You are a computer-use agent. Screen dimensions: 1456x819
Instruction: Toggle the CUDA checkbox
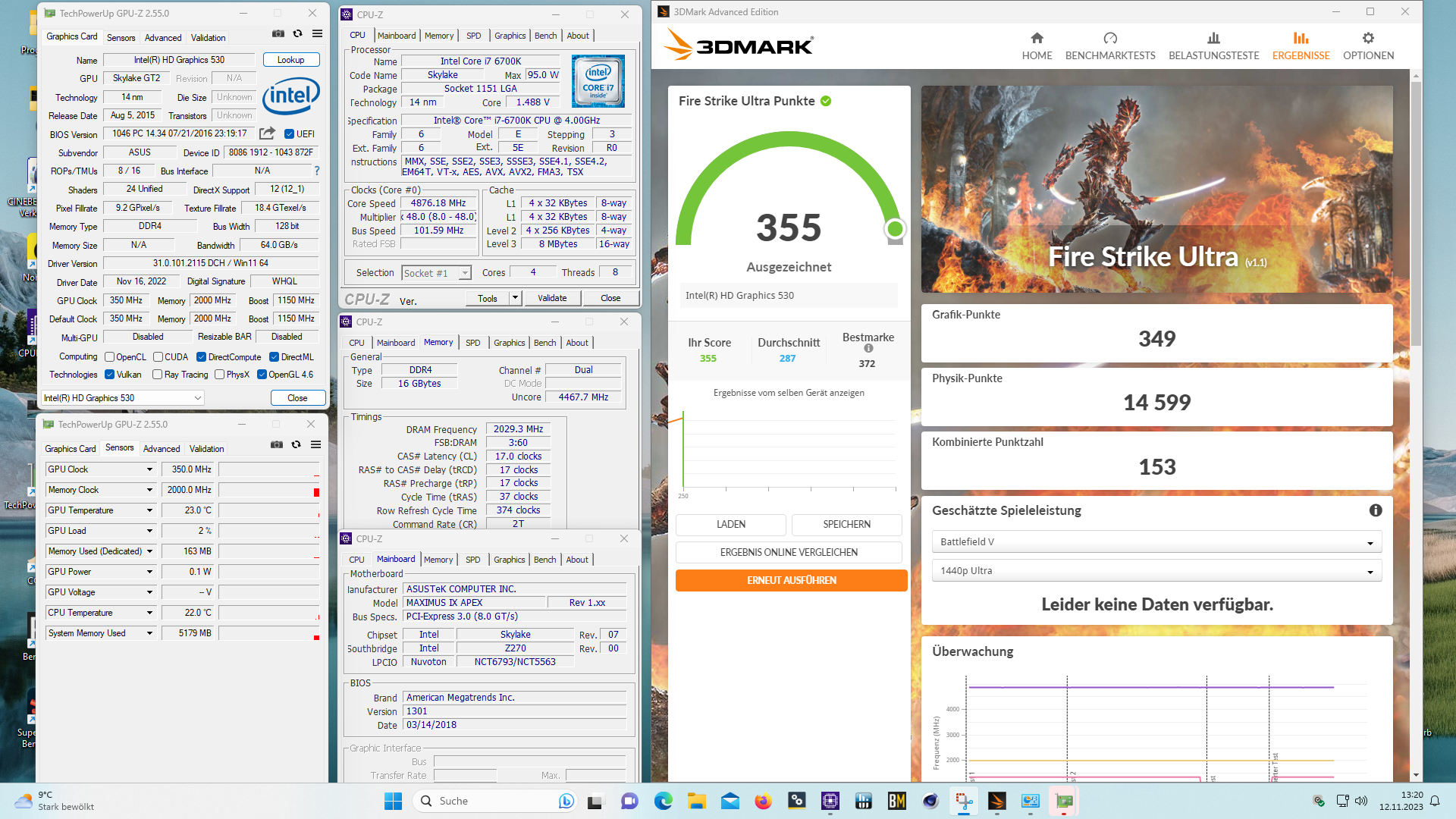(x=158, y=357)
